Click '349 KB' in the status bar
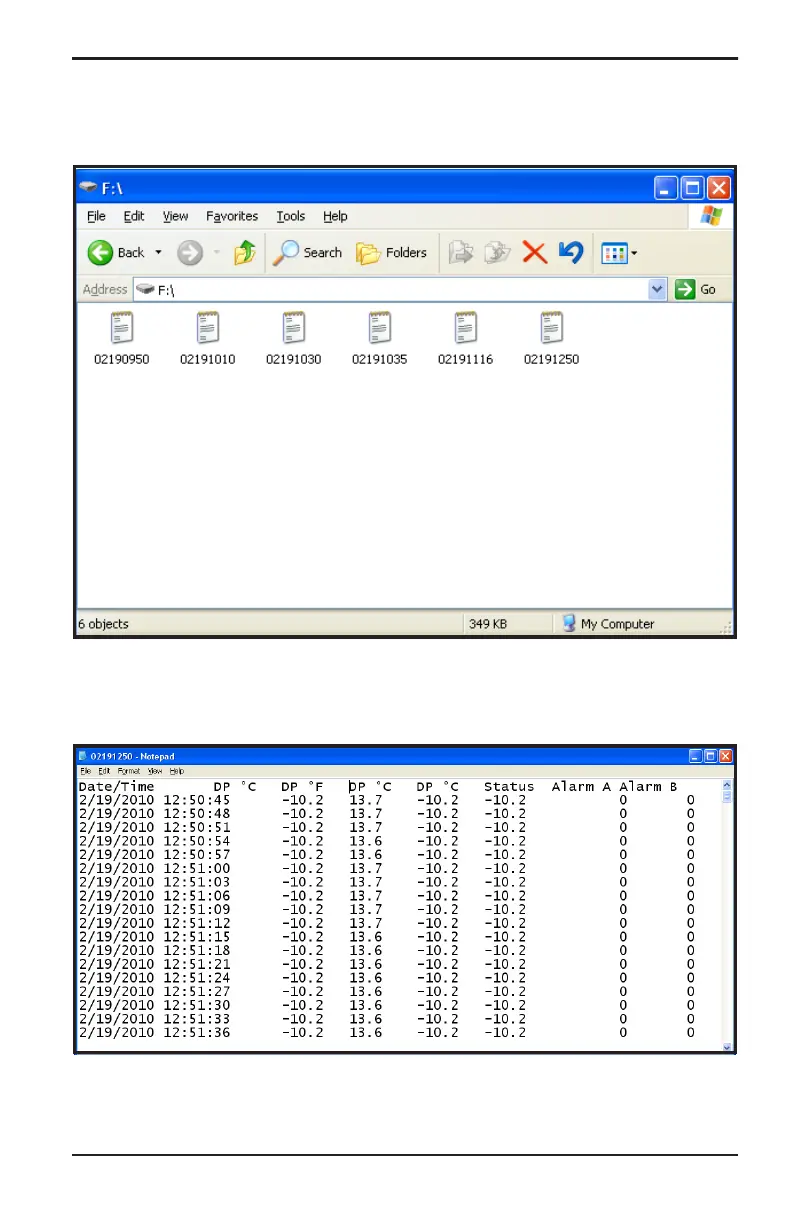792x1224 pixels. pyautogui.click(x=488, y=624)
